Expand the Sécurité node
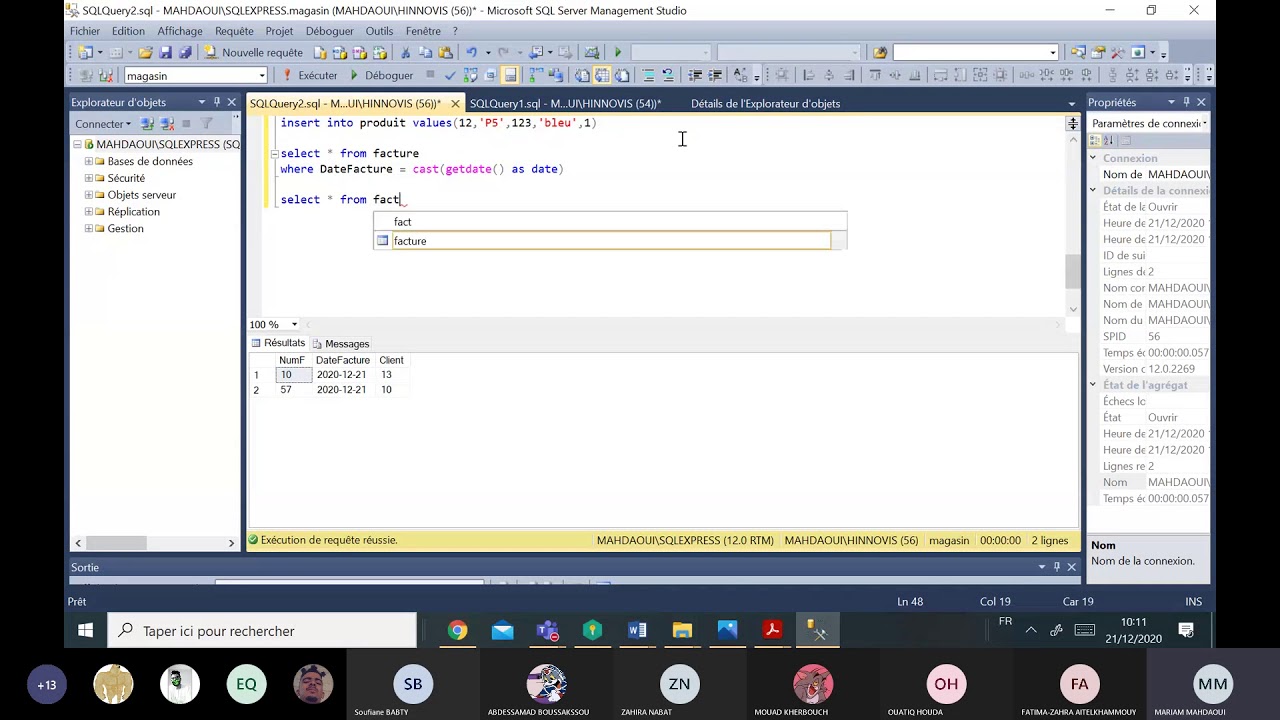Screen dimensions: 1280x720 (88, 178)
